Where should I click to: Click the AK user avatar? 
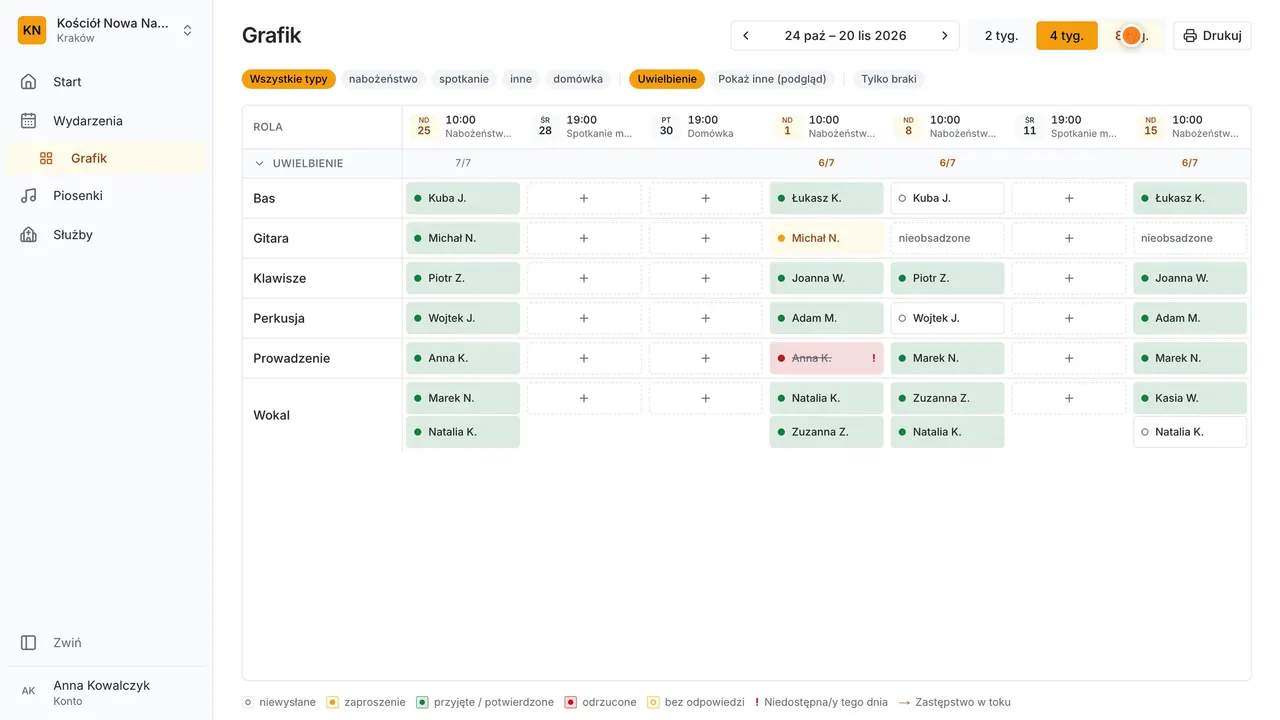29,691
